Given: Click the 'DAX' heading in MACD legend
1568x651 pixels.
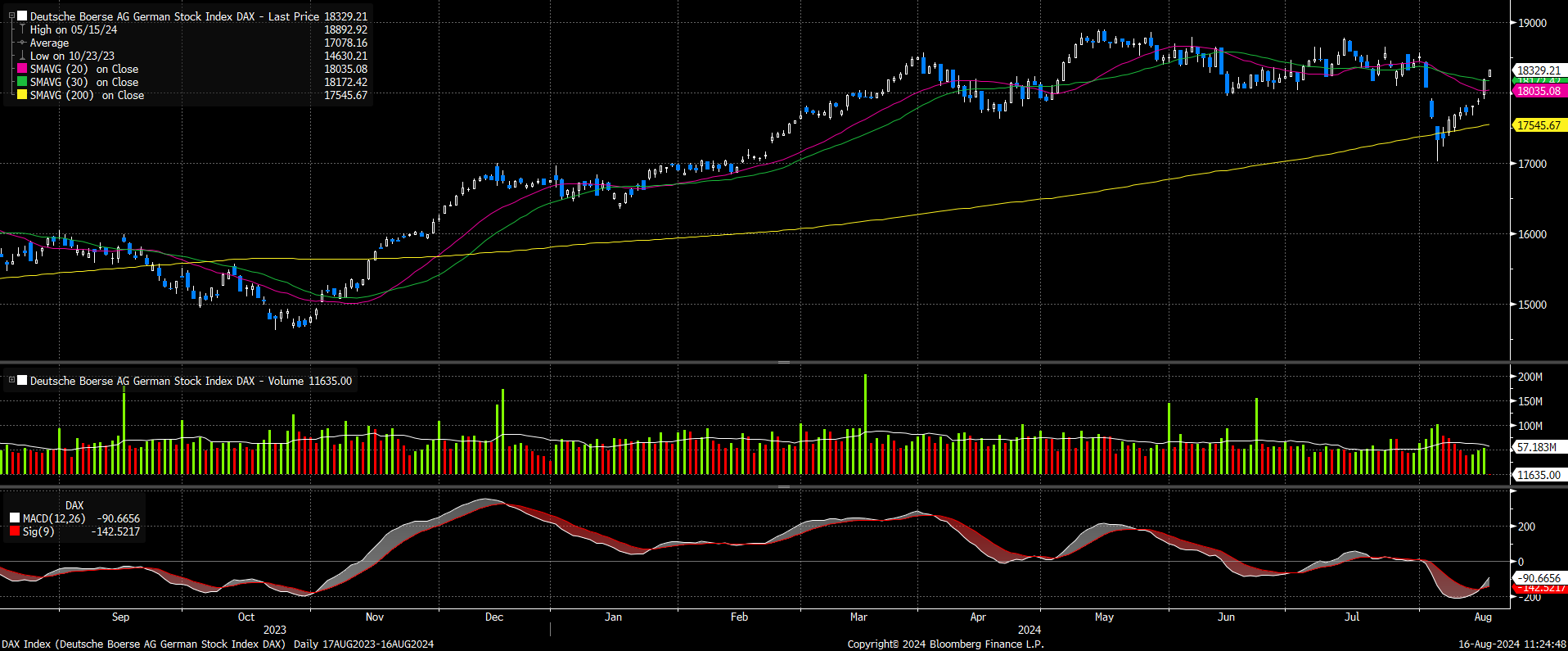Looking at the screenshot, I should [74, 505].
